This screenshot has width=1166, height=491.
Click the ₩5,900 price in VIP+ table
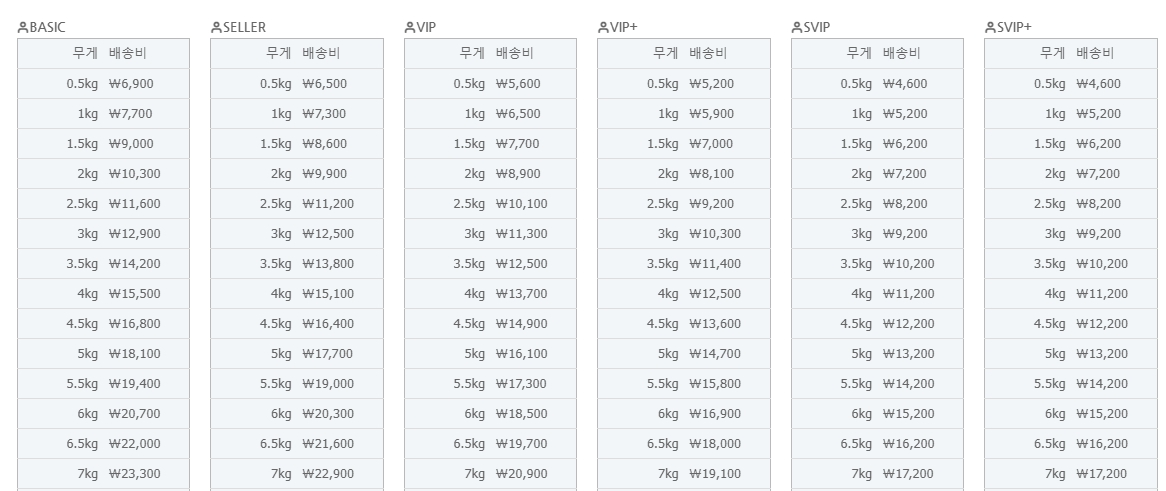click(x=712, y=114)
